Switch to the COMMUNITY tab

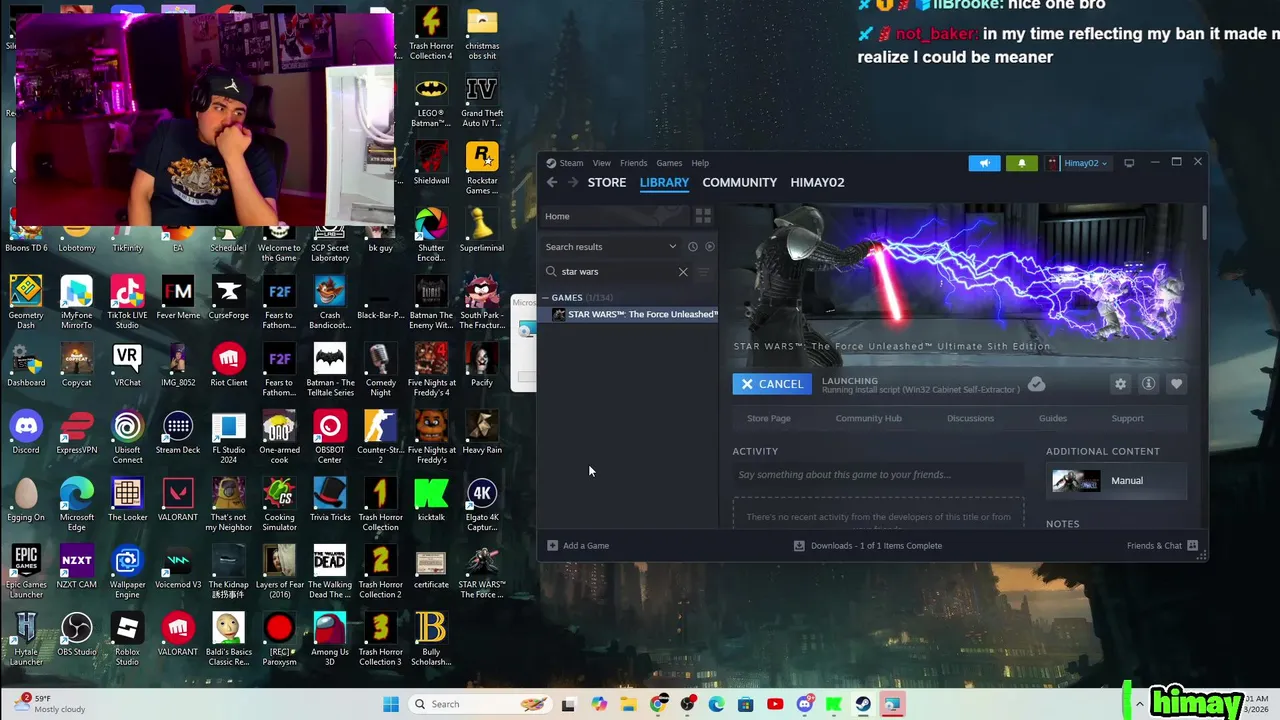(740, 182)
